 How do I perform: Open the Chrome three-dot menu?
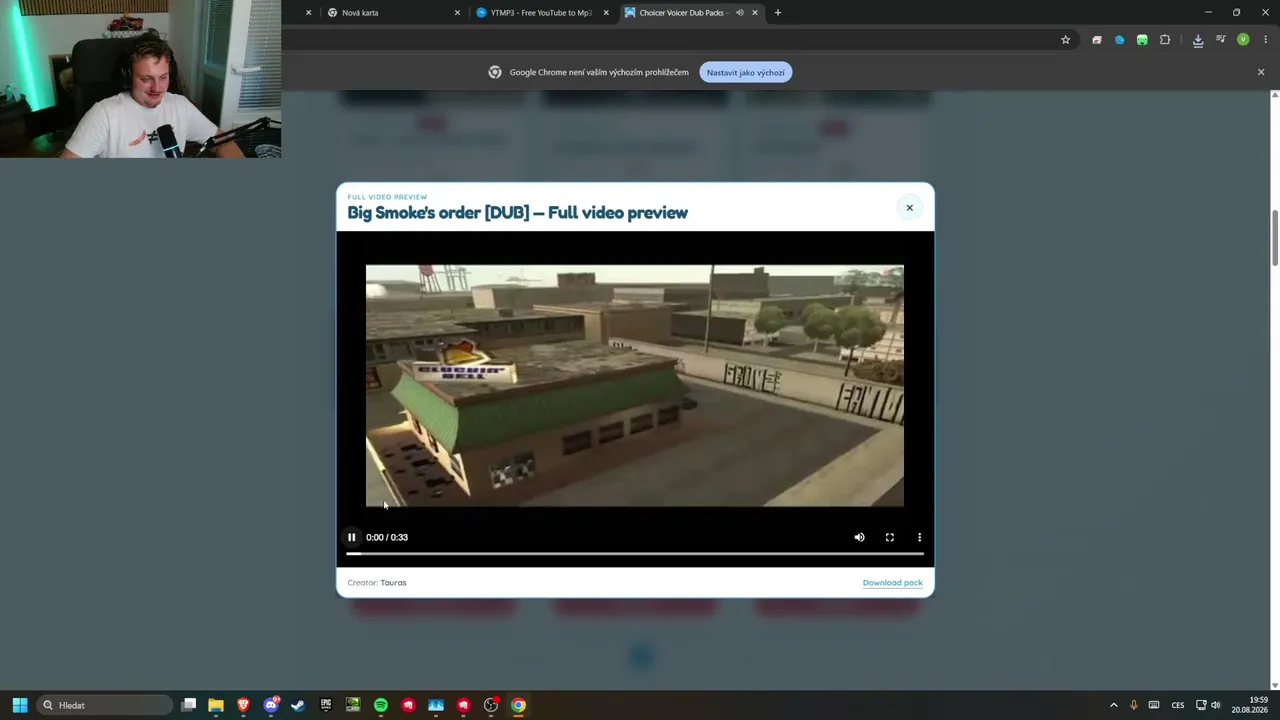click(1265, 40)
